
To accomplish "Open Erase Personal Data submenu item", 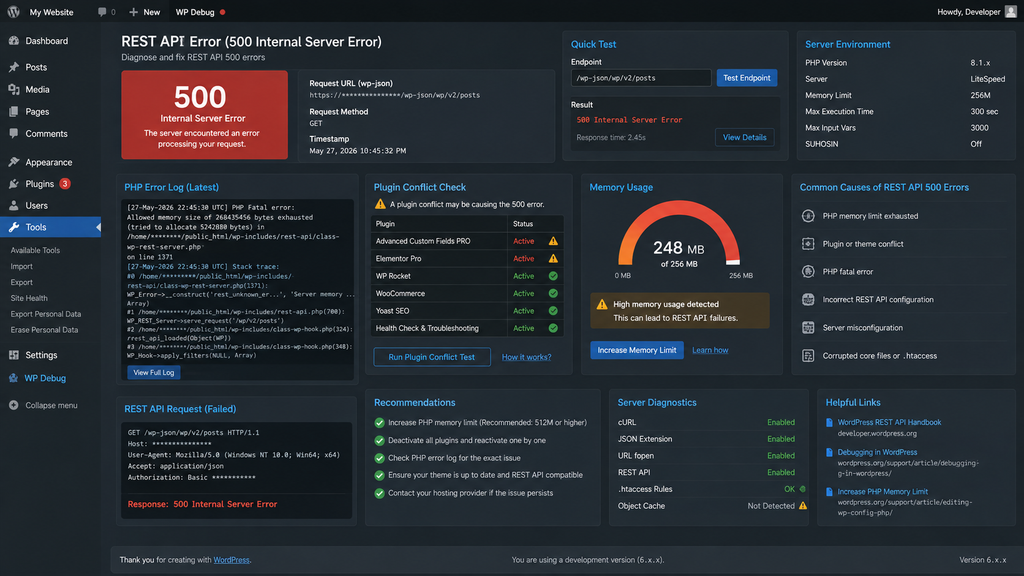I will [44, 330].
